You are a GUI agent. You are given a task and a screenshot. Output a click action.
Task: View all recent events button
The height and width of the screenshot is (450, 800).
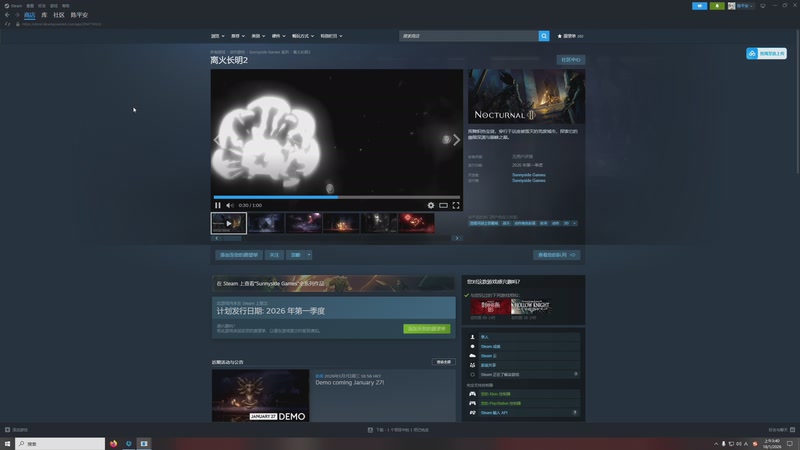443,362
